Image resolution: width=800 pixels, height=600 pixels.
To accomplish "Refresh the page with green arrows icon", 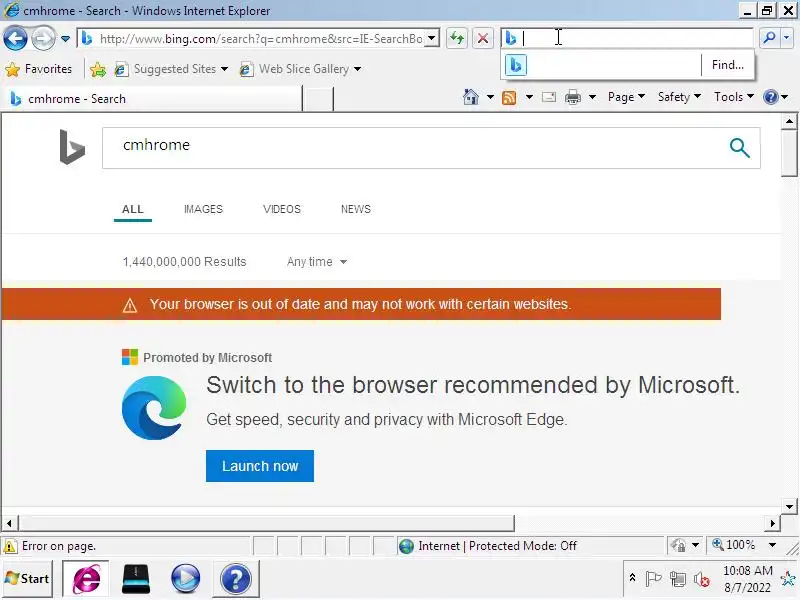I will [x=457, y=38].
